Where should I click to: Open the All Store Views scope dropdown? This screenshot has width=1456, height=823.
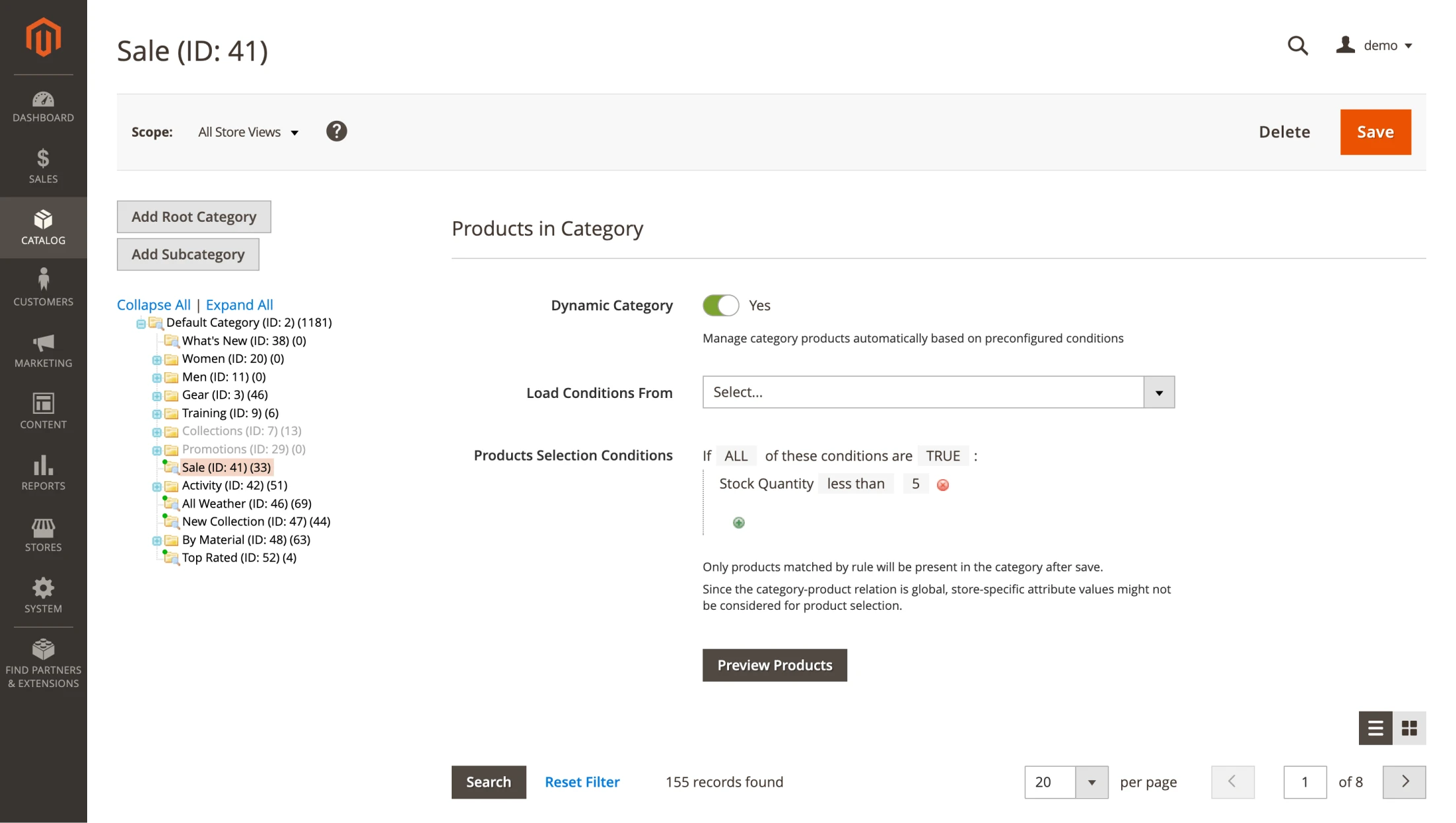click(x=248, y=132)
